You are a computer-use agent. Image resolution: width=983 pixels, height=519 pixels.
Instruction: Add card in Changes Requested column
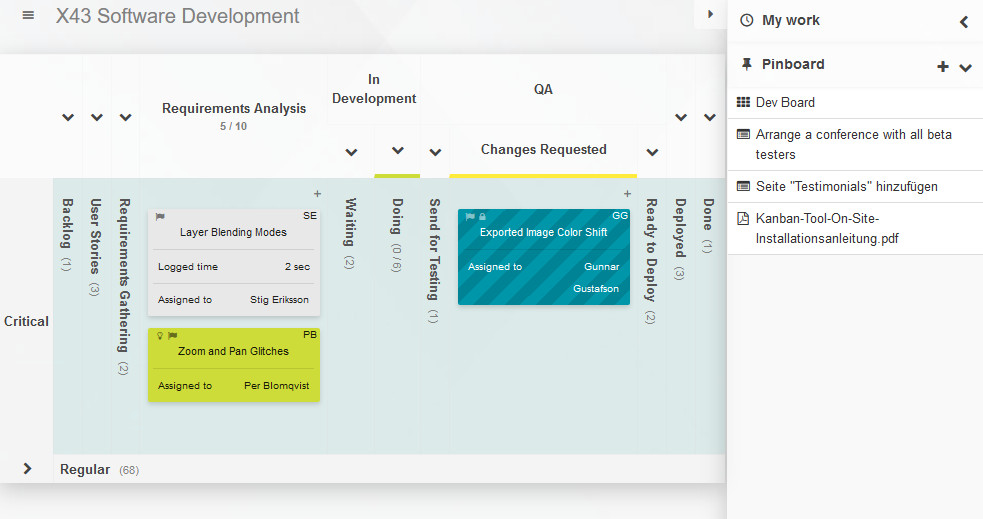point(628,193)
